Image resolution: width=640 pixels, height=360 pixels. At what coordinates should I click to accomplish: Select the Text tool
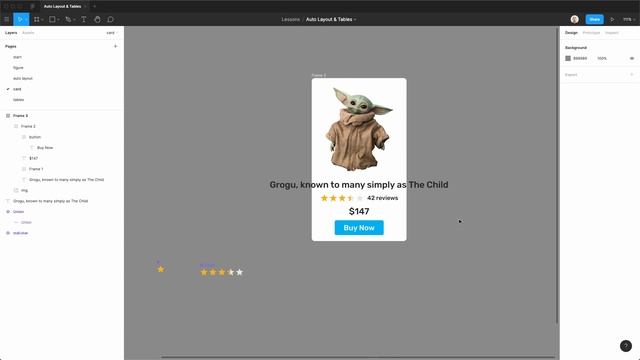[x=84, y=19]
